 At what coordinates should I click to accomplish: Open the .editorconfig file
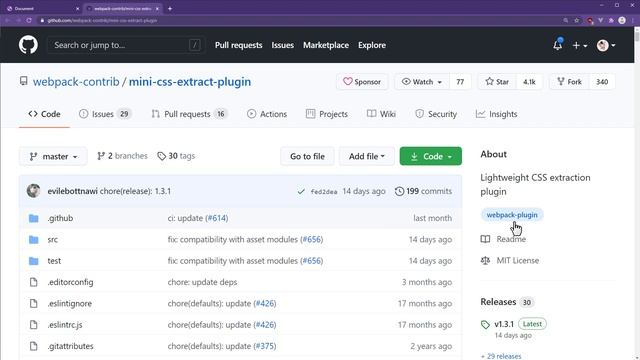70,282
